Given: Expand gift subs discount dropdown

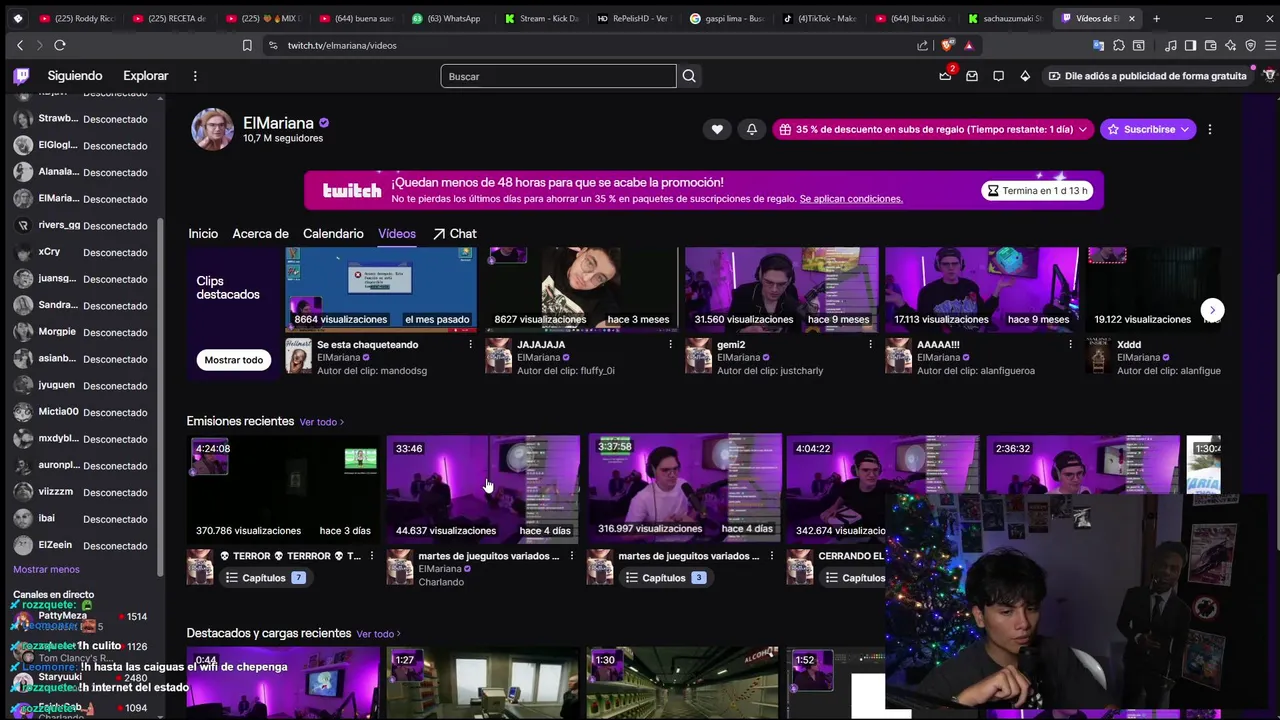Looking at the screenshot, I should (1082, 129).
